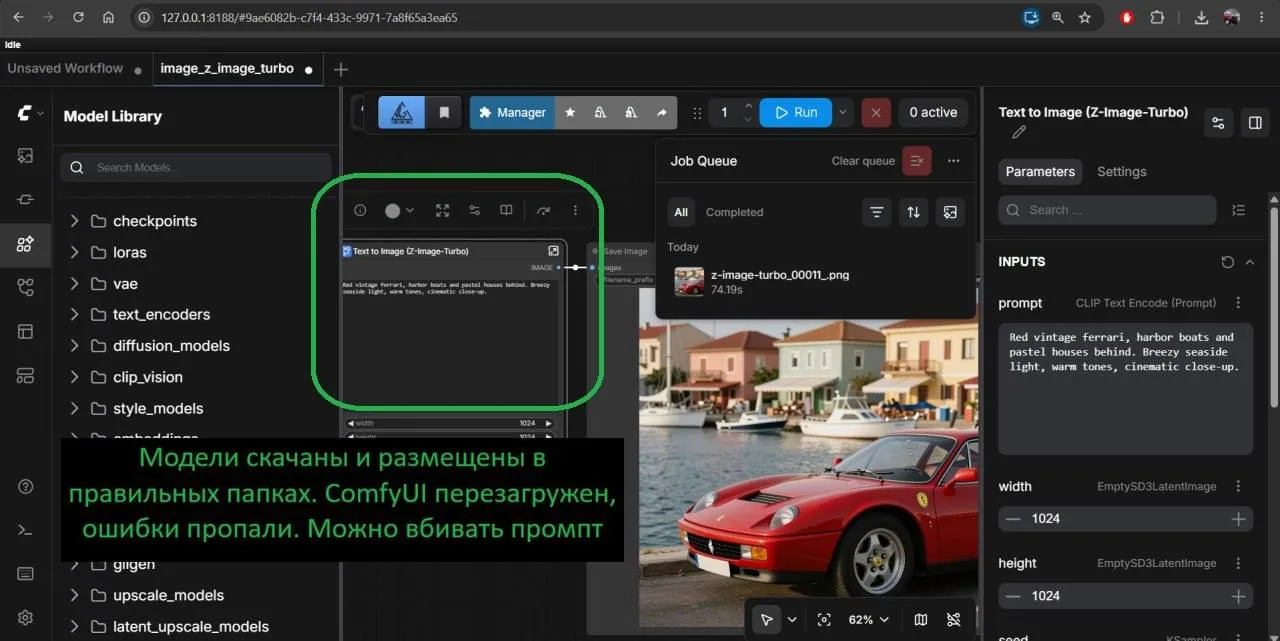Click the prompt text area in Parameters
Image resolution: width=1280 pixels, height=641 pixels.
point(1125,388)
